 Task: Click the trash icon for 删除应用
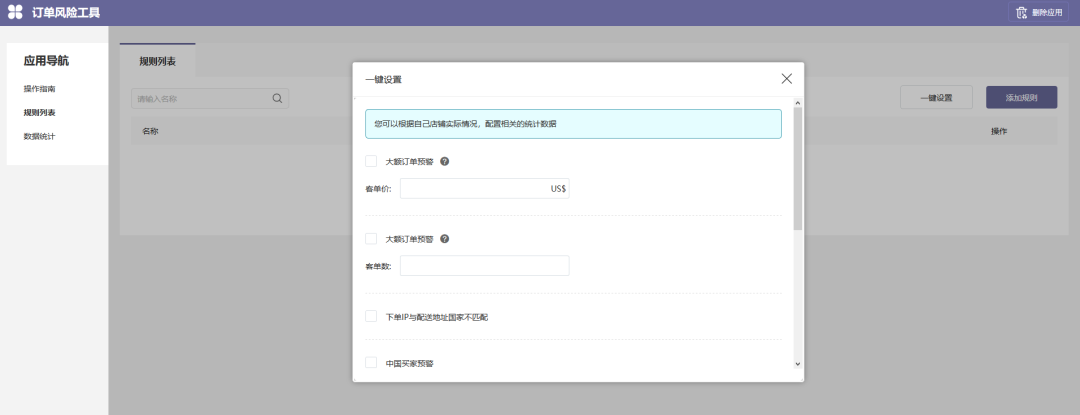point(1021,13)
